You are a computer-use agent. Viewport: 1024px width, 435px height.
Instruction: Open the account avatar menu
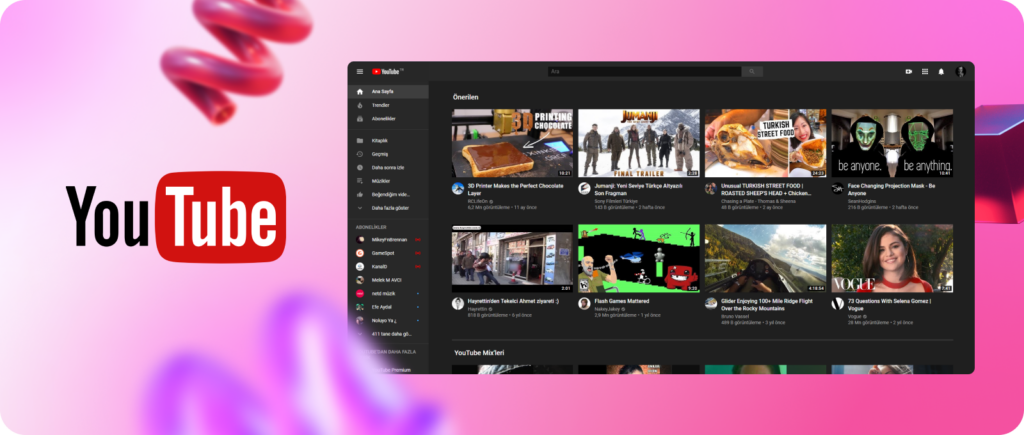[960, 72]
